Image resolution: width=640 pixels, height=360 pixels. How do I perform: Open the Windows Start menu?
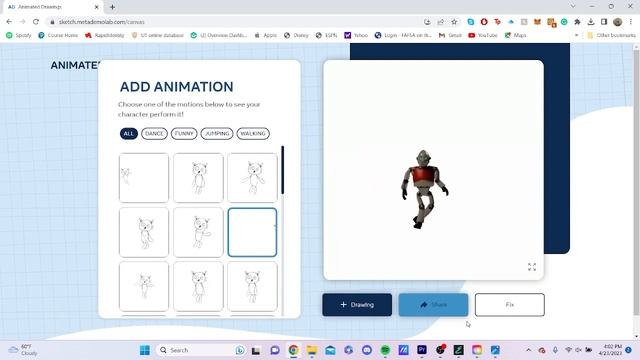[x=145, y=350]
